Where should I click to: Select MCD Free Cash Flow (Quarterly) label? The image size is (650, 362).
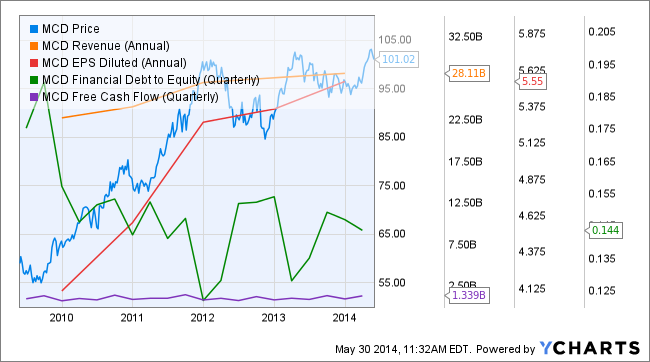click(x=130, y=97)
